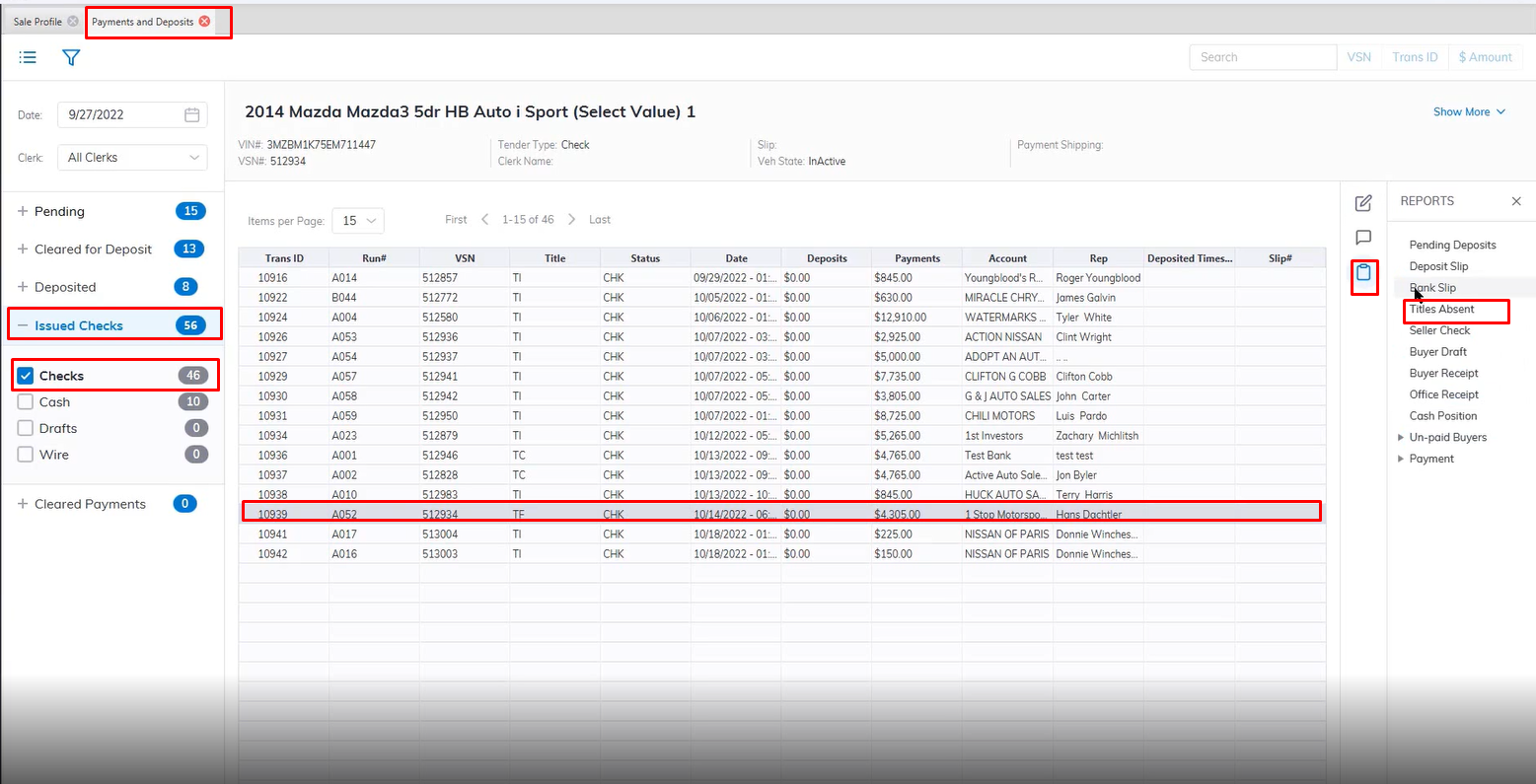Open the All Clerks dropdown
This screenshot has height=784, width=1536.
[x=132, y=158]
